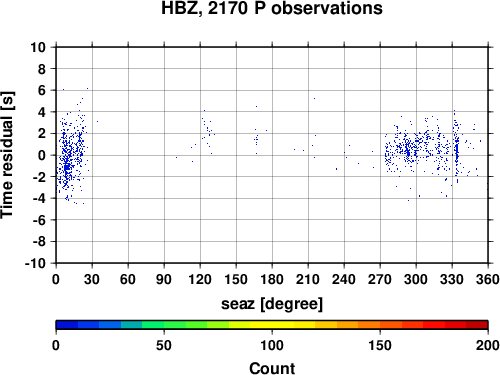Pick the colorbar tick label "100"
The height and width of the screenshot is (375, 500).
(272, 346)
